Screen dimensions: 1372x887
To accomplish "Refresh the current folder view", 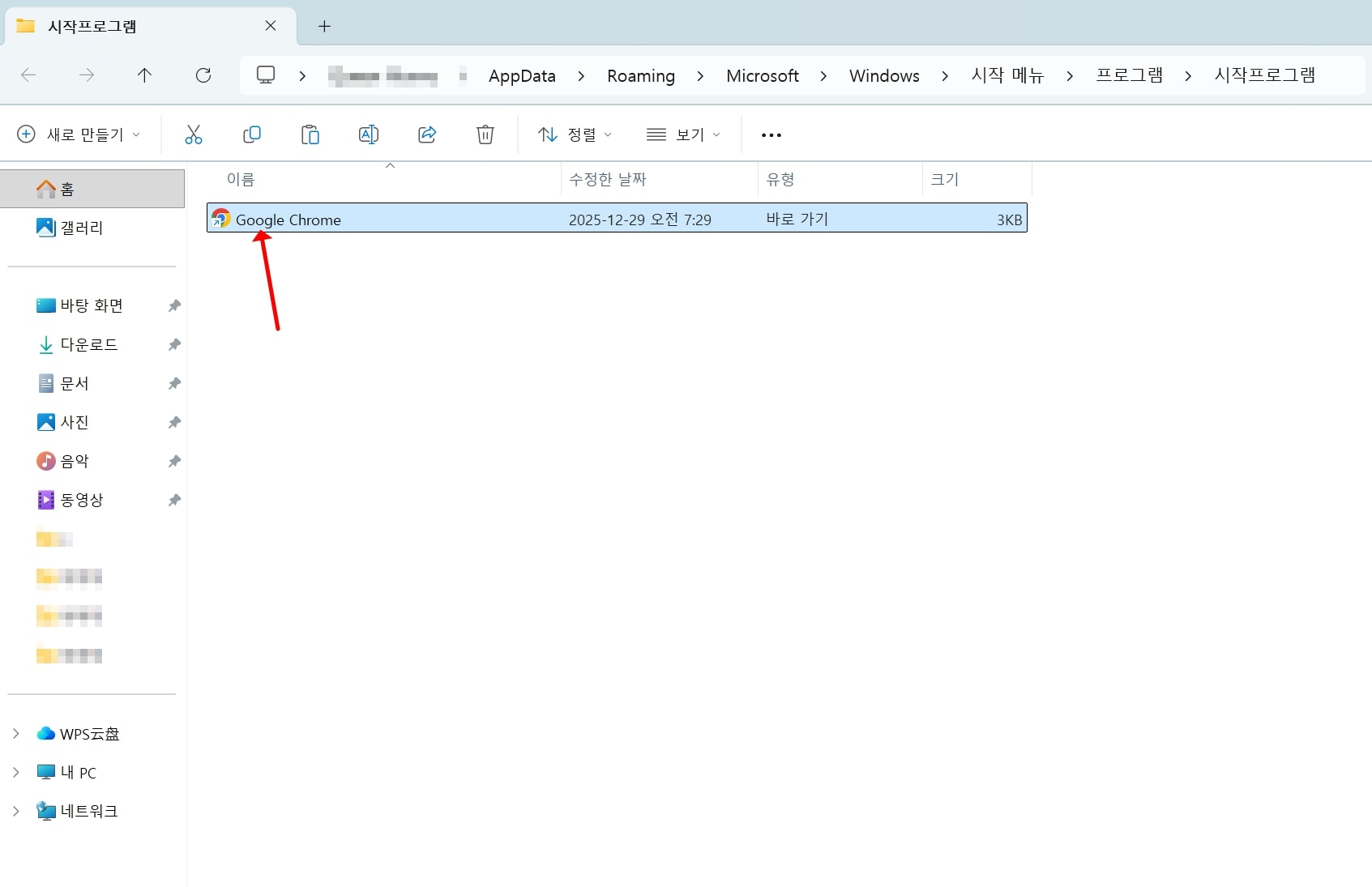I will pos(203,75).
